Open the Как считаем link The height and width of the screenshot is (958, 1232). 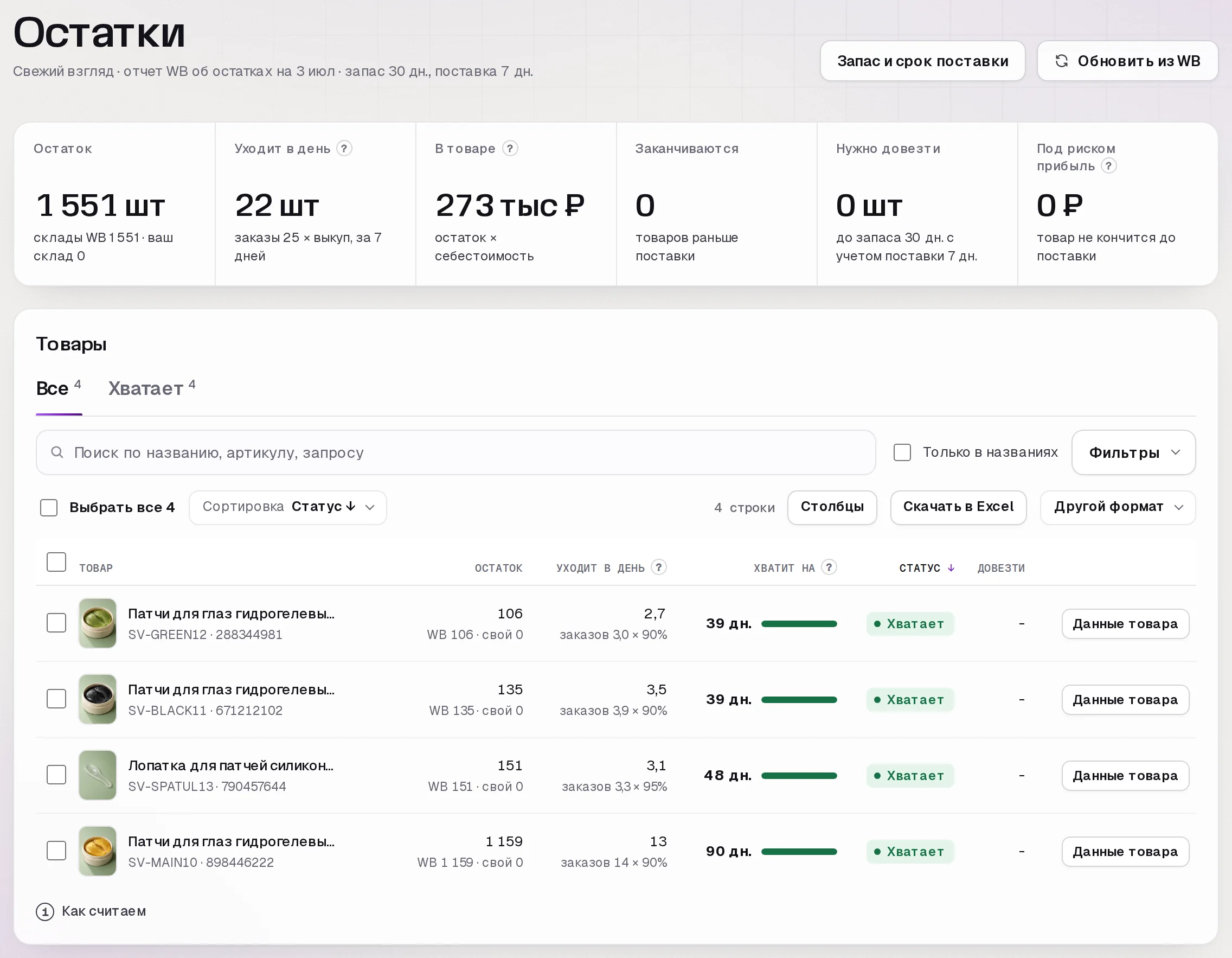pos(104,911)
